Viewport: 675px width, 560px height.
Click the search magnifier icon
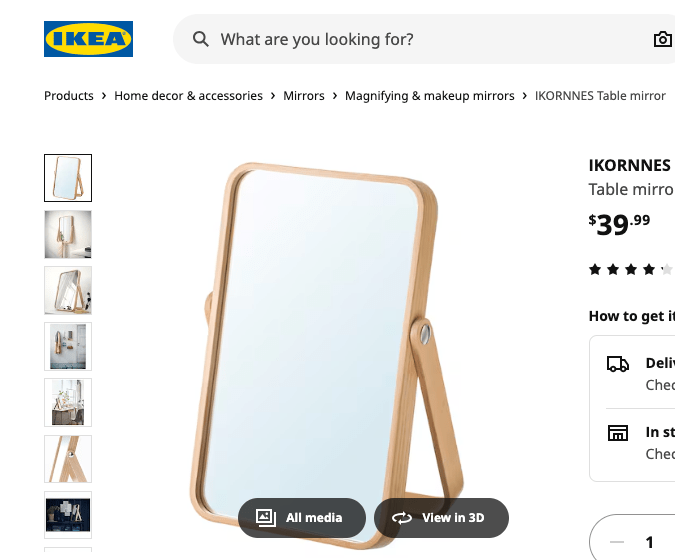[201, 39]
